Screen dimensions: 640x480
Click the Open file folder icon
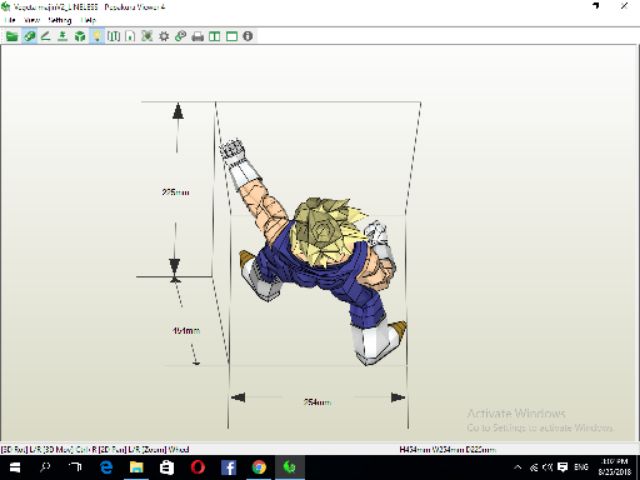point(12,36)
